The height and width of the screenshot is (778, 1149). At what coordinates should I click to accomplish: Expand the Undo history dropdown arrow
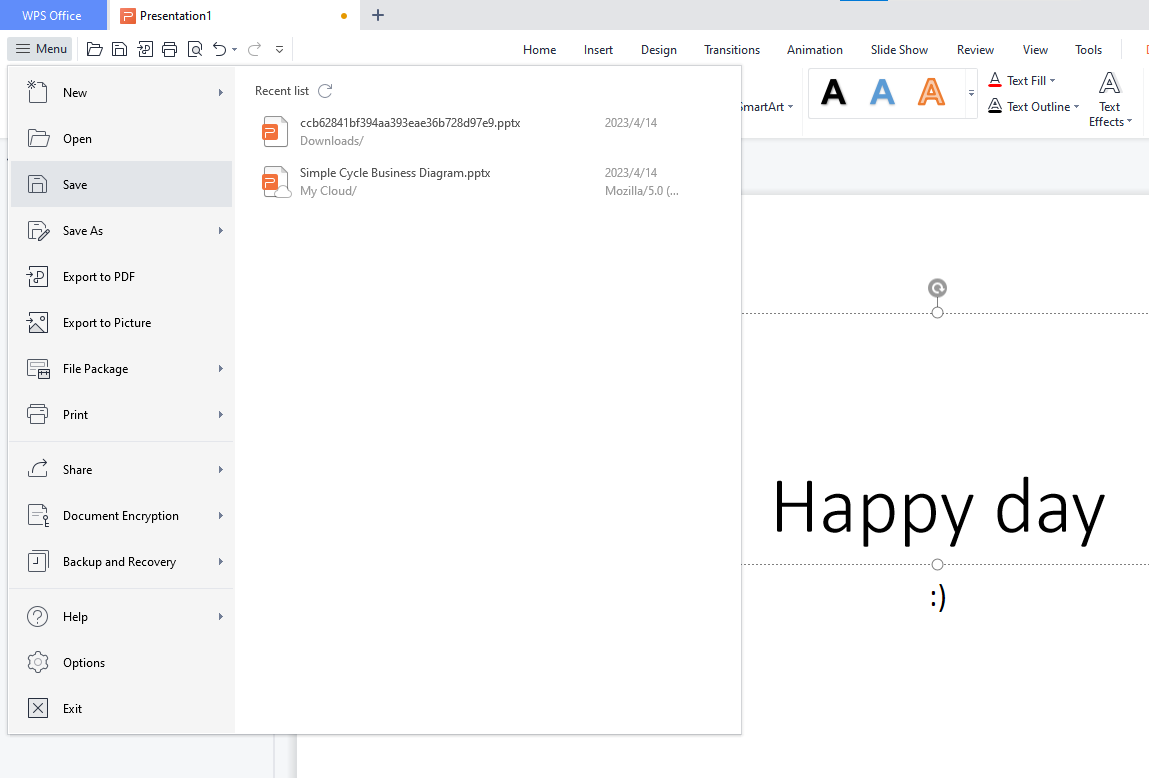point(232,48)
